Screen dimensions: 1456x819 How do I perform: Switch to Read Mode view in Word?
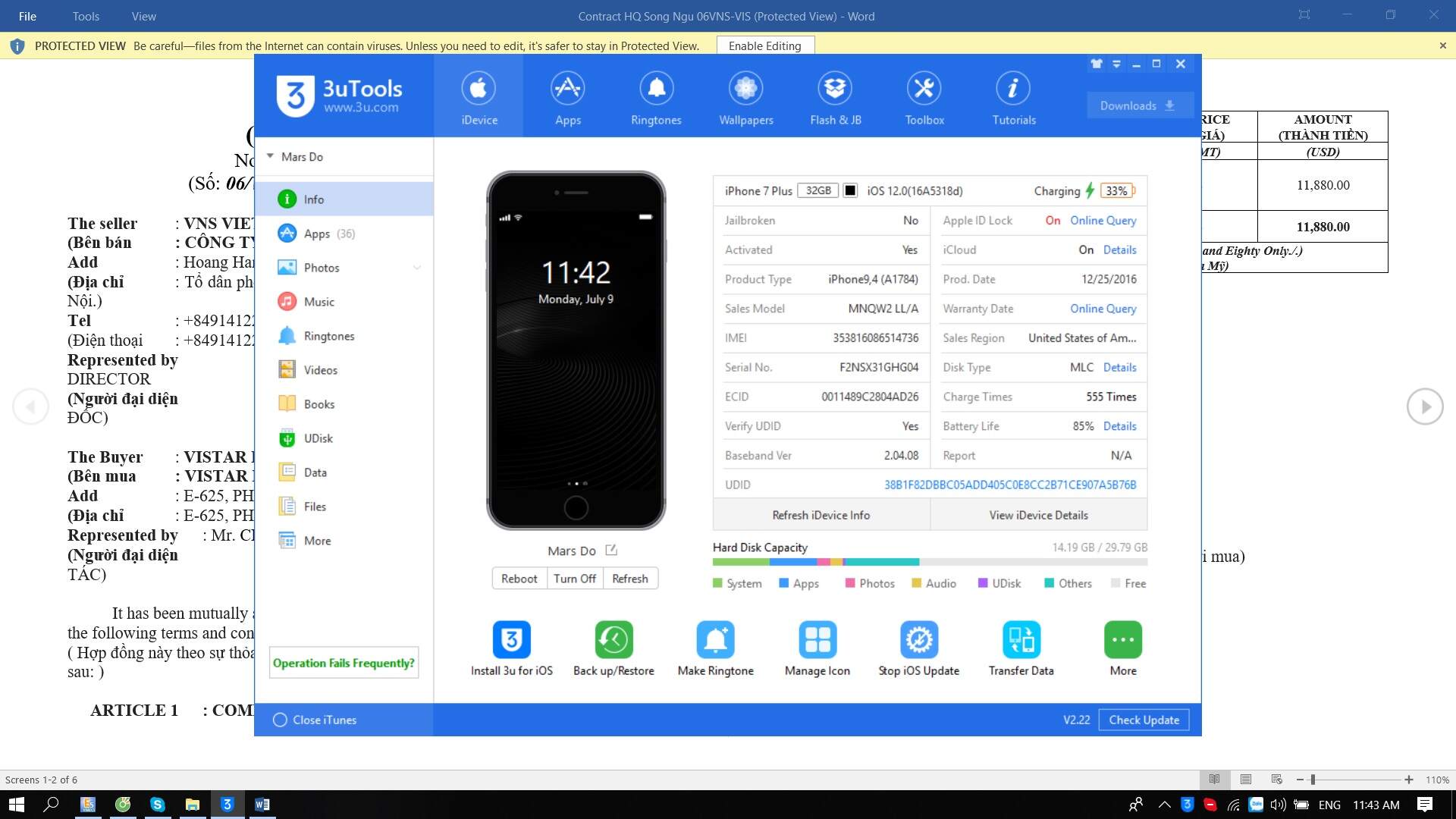pos(1214,780)
